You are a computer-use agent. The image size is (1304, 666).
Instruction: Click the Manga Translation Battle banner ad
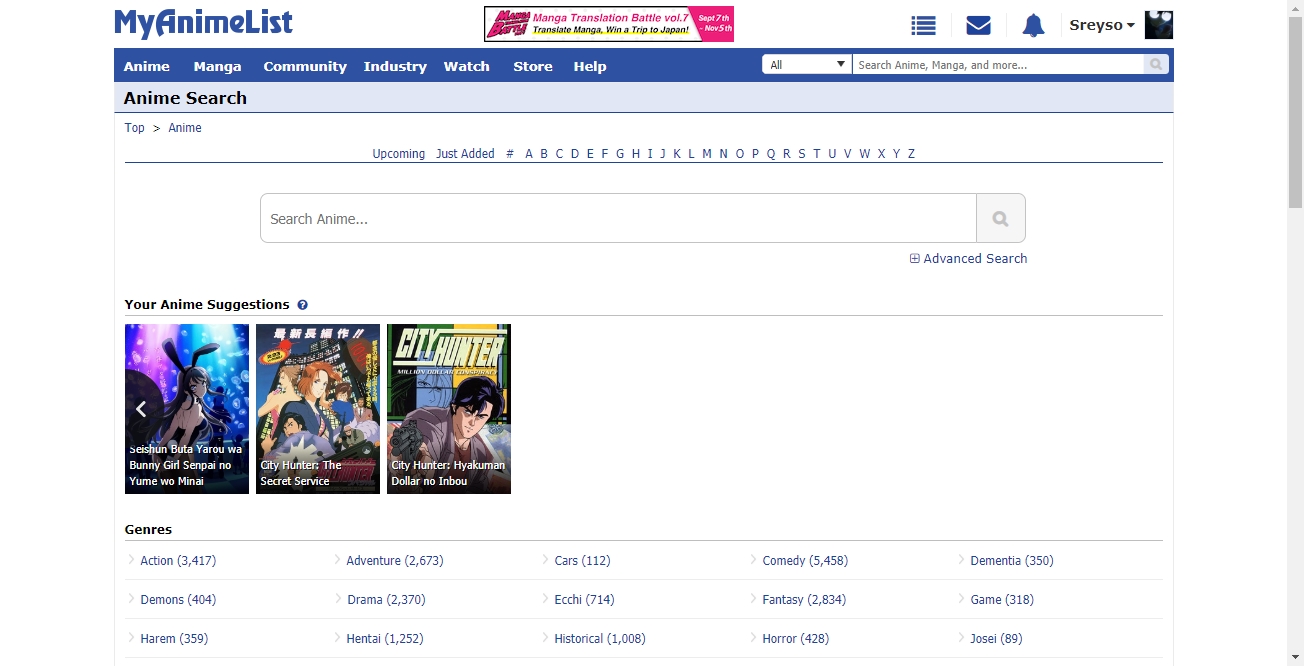[x=609, y=24]
